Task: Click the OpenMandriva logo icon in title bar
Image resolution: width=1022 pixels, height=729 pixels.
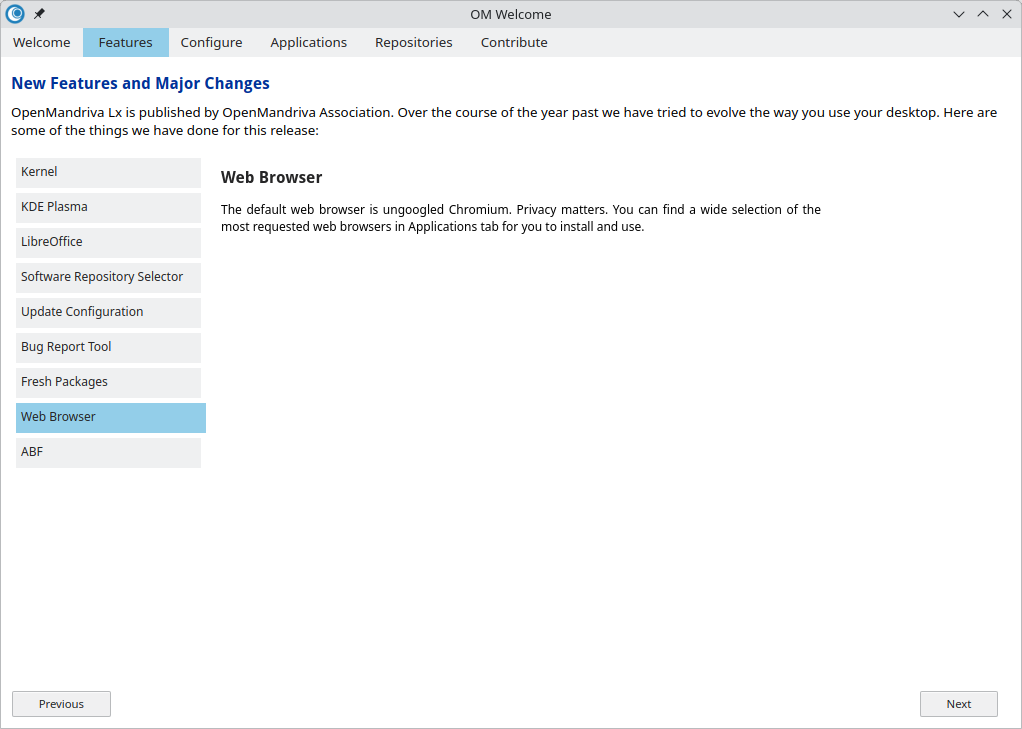Action: 15,14
